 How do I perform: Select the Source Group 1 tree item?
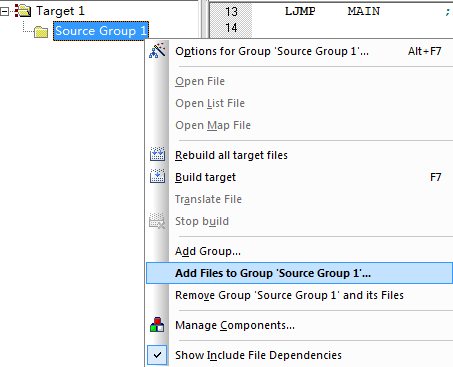click(101, 31)
